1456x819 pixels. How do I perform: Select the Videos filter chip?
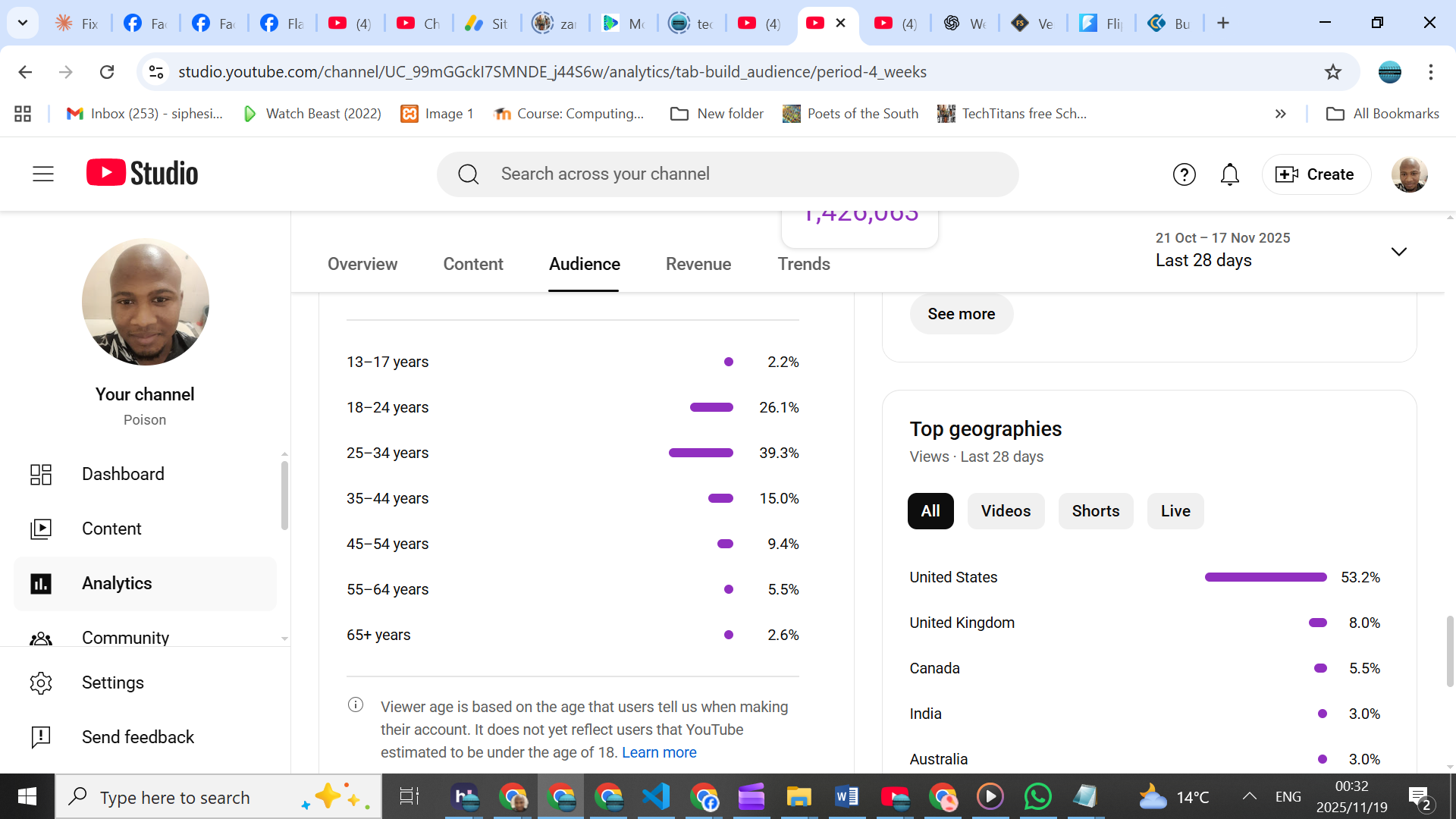1006,511
